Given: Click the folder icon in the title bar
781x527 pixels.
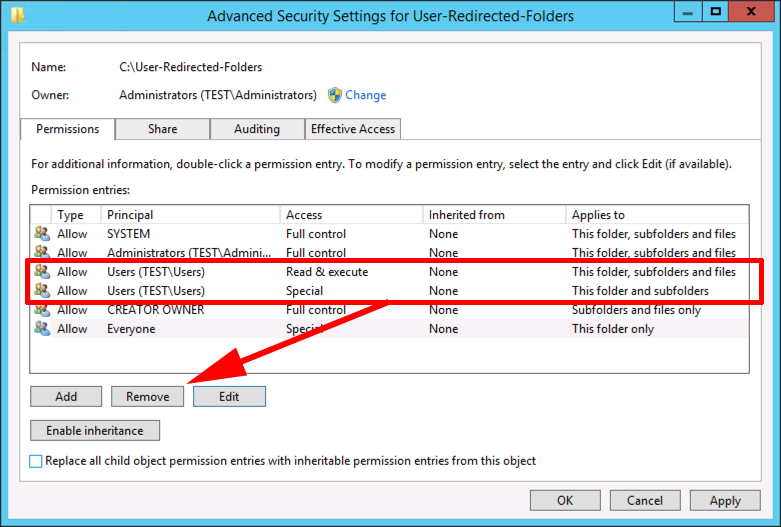Looking at the screenshot, I should (x=17, y=15).
